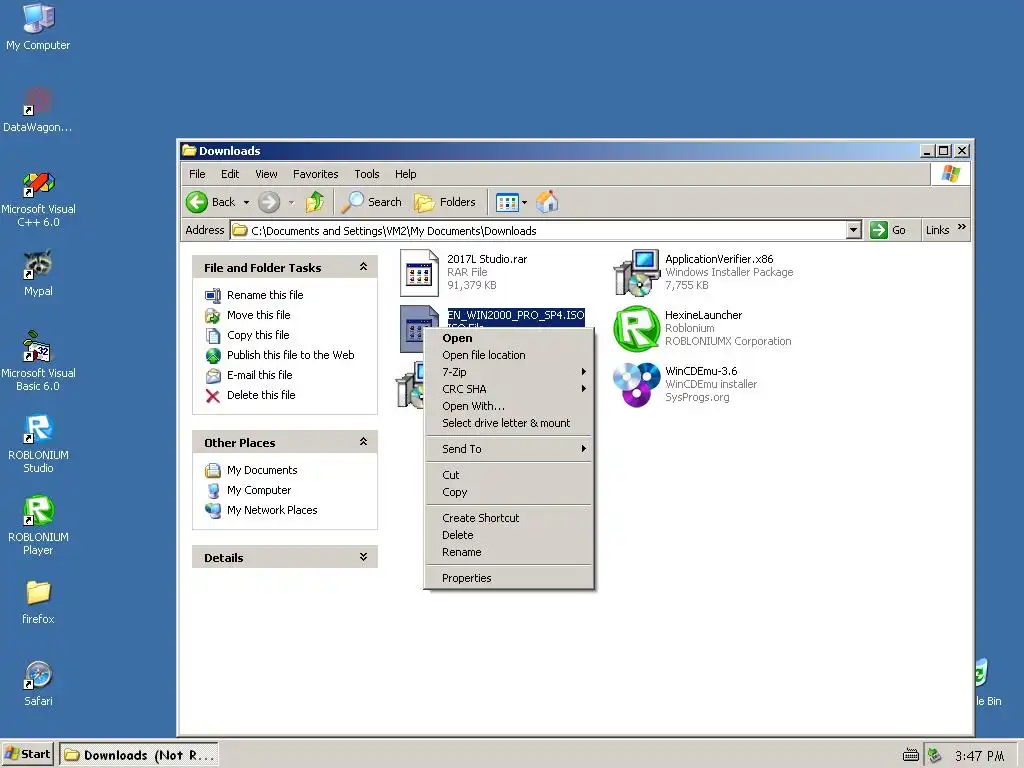1024x768 pixels.
Task: Expand CRC SHA submenu in context menu
Action: (x=509, y=389)
